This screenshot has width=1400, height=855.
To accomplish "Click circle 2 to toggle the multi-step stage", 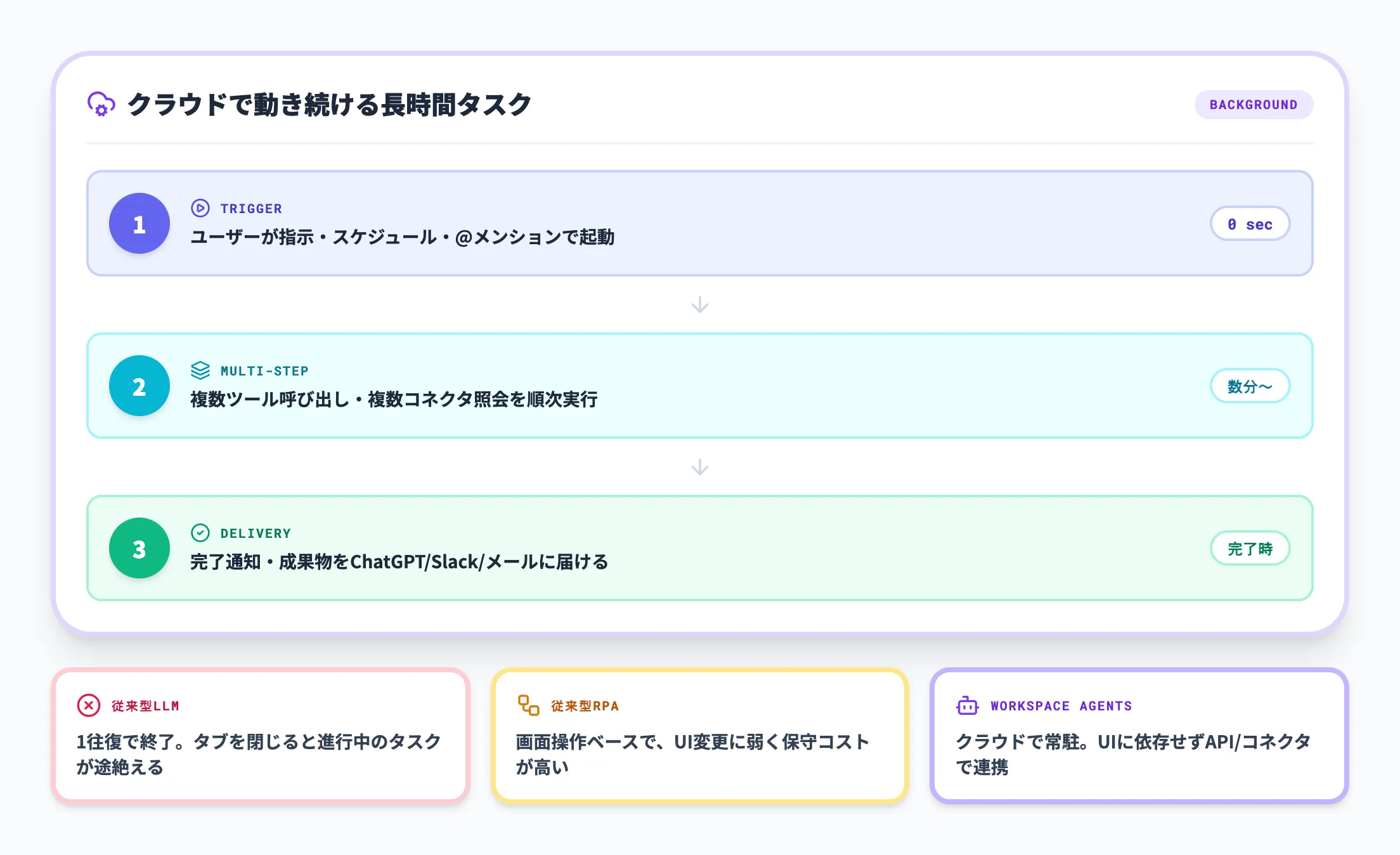I will pos(139,386).
